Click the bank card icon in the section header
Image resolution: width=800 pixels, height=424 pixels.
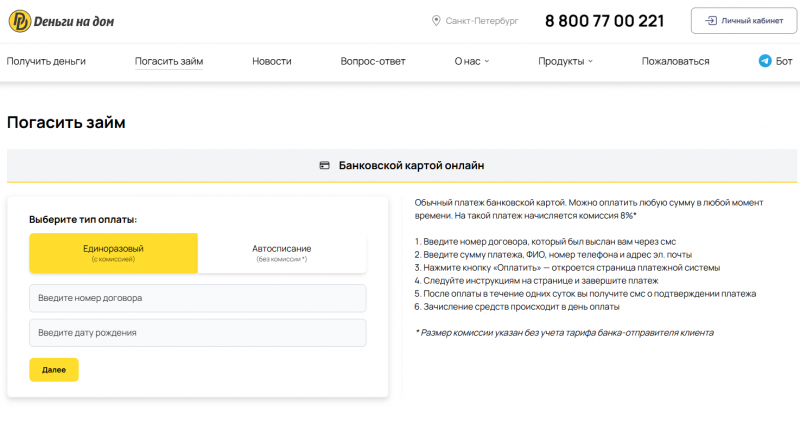click(324, 165)
